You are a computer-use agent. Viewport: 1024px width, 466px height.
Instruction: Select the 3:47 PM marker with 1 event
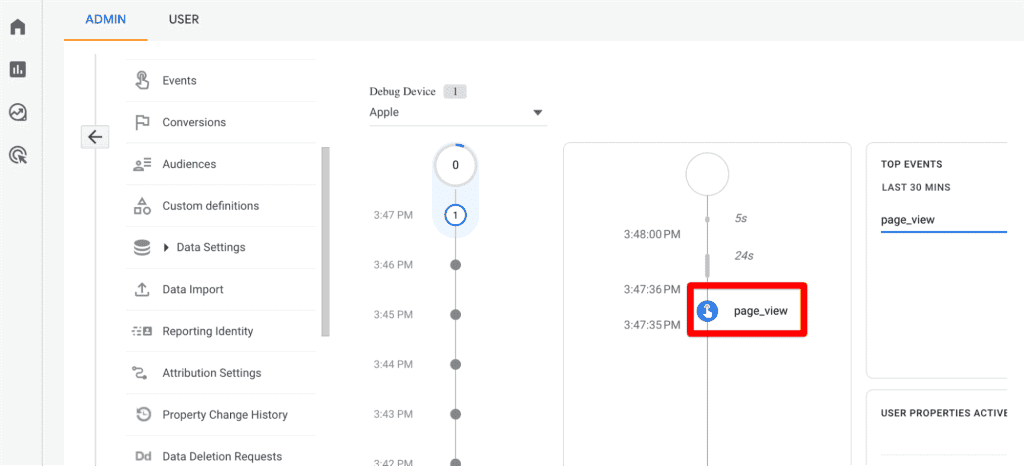tap(455, 215)
